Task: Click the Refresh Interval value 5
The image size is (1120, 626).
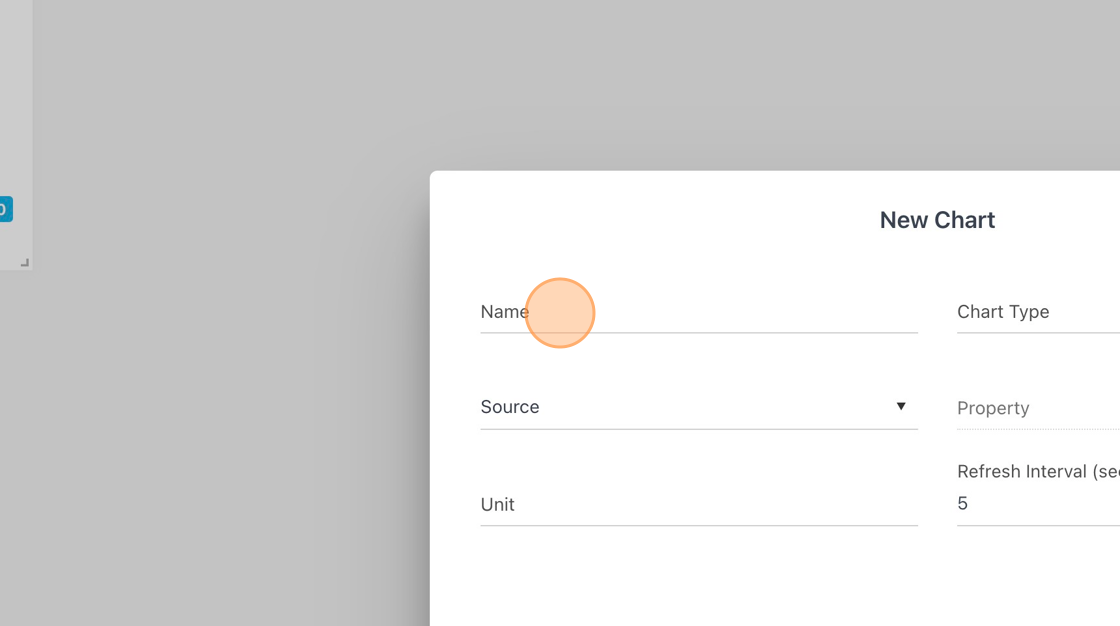Action: pyautogui.click(x=962, y=503)
